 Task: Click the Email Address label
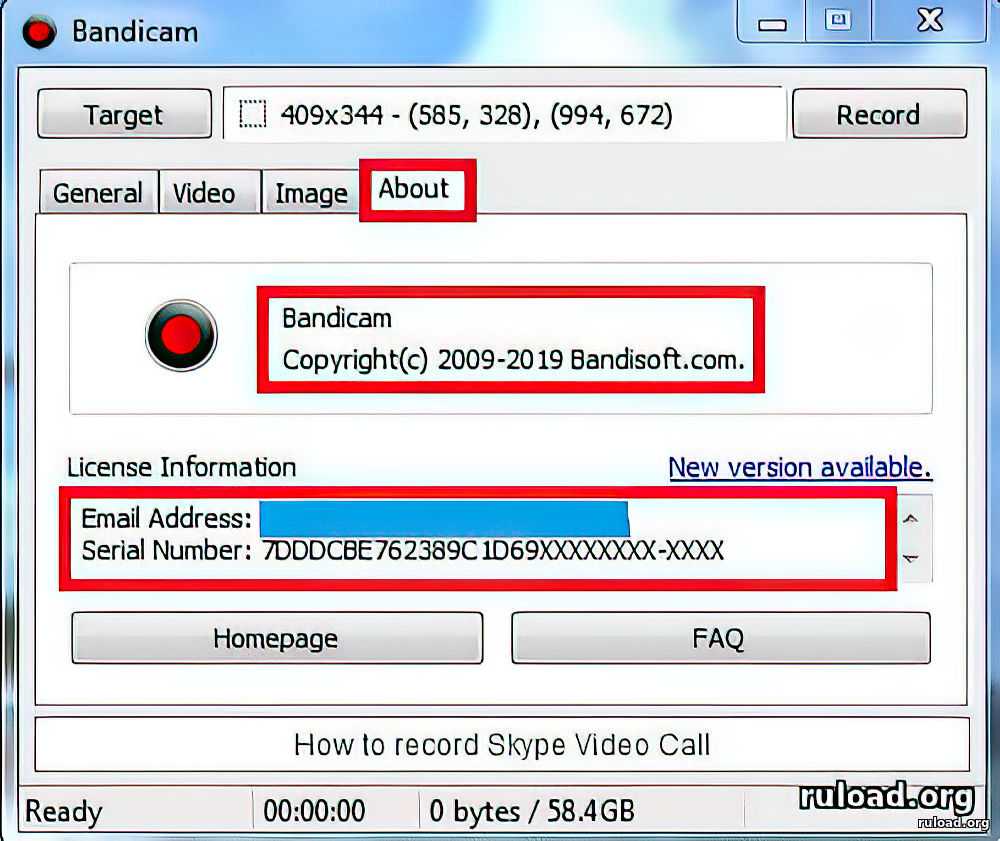pyautogui.click(x=166, y=518)
